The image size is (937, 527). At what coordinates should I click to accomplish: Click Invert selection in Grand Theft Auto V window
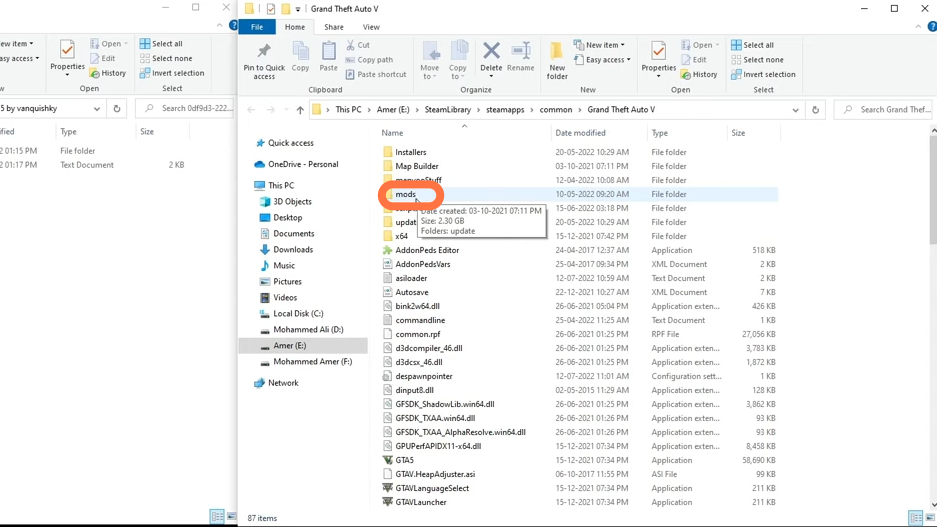pyautogui.click(x=763, y=75)
